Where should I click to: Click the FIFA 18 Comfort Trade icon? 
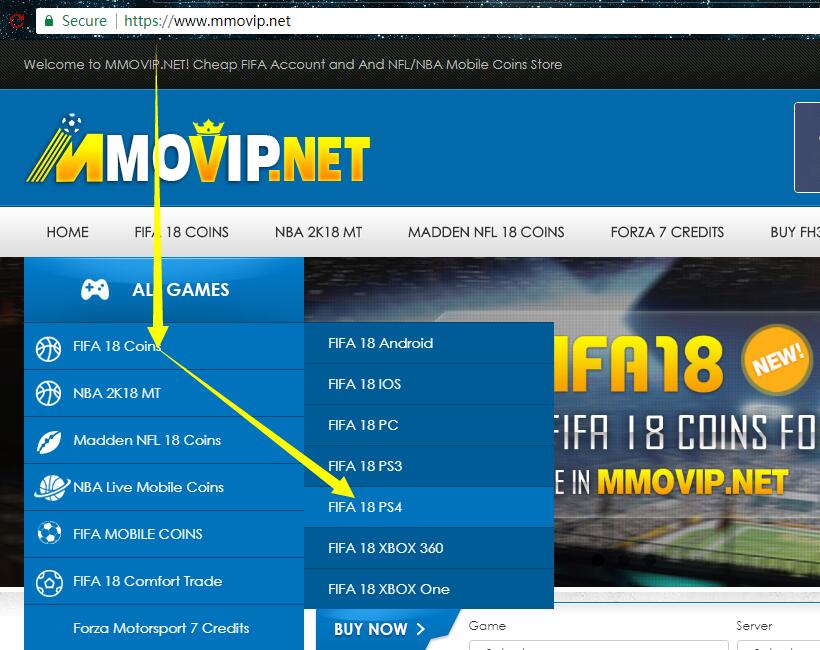[49, 583]
